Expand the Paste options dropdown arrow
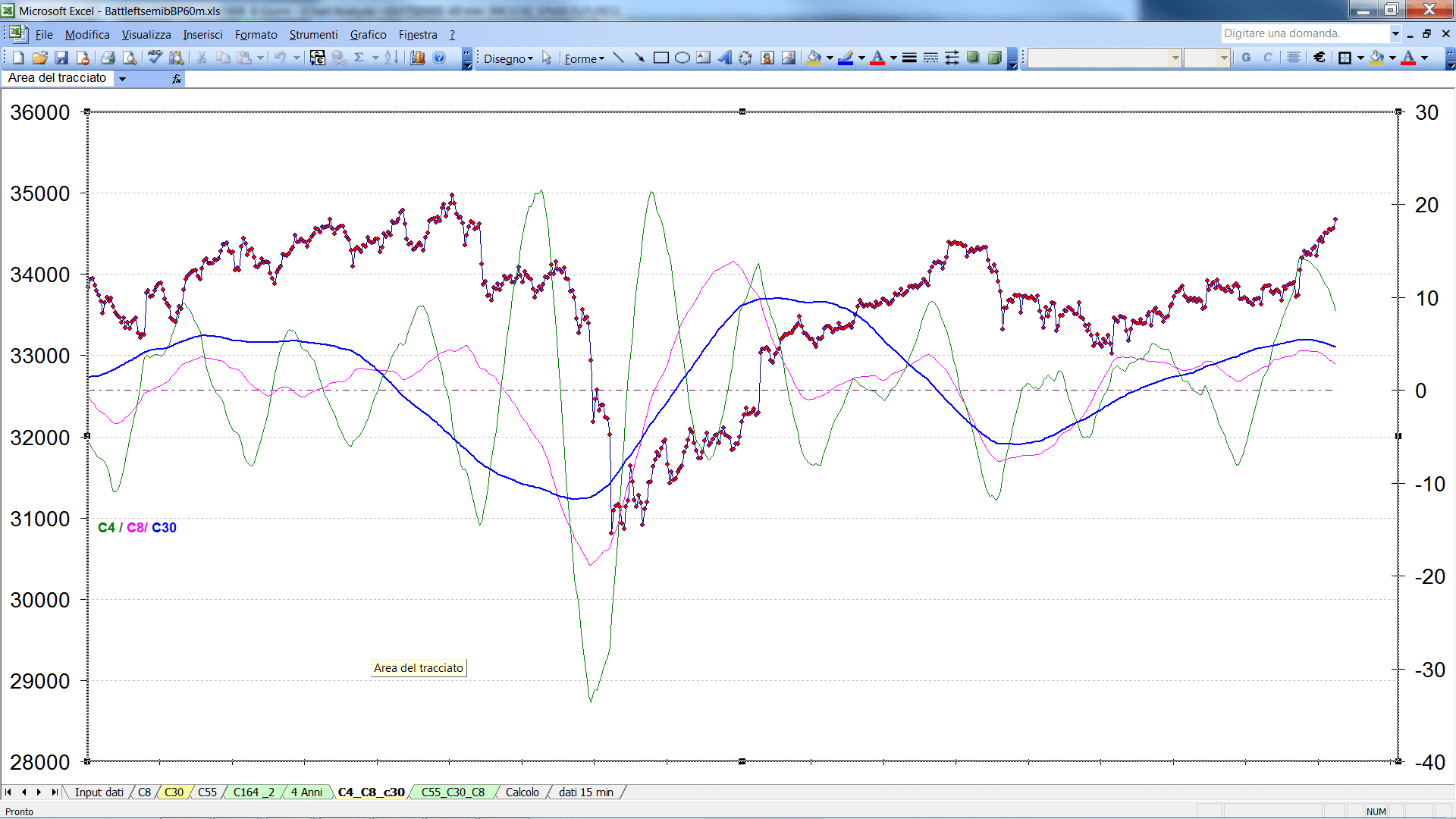 pyautogui.click(x=260, y=58)
